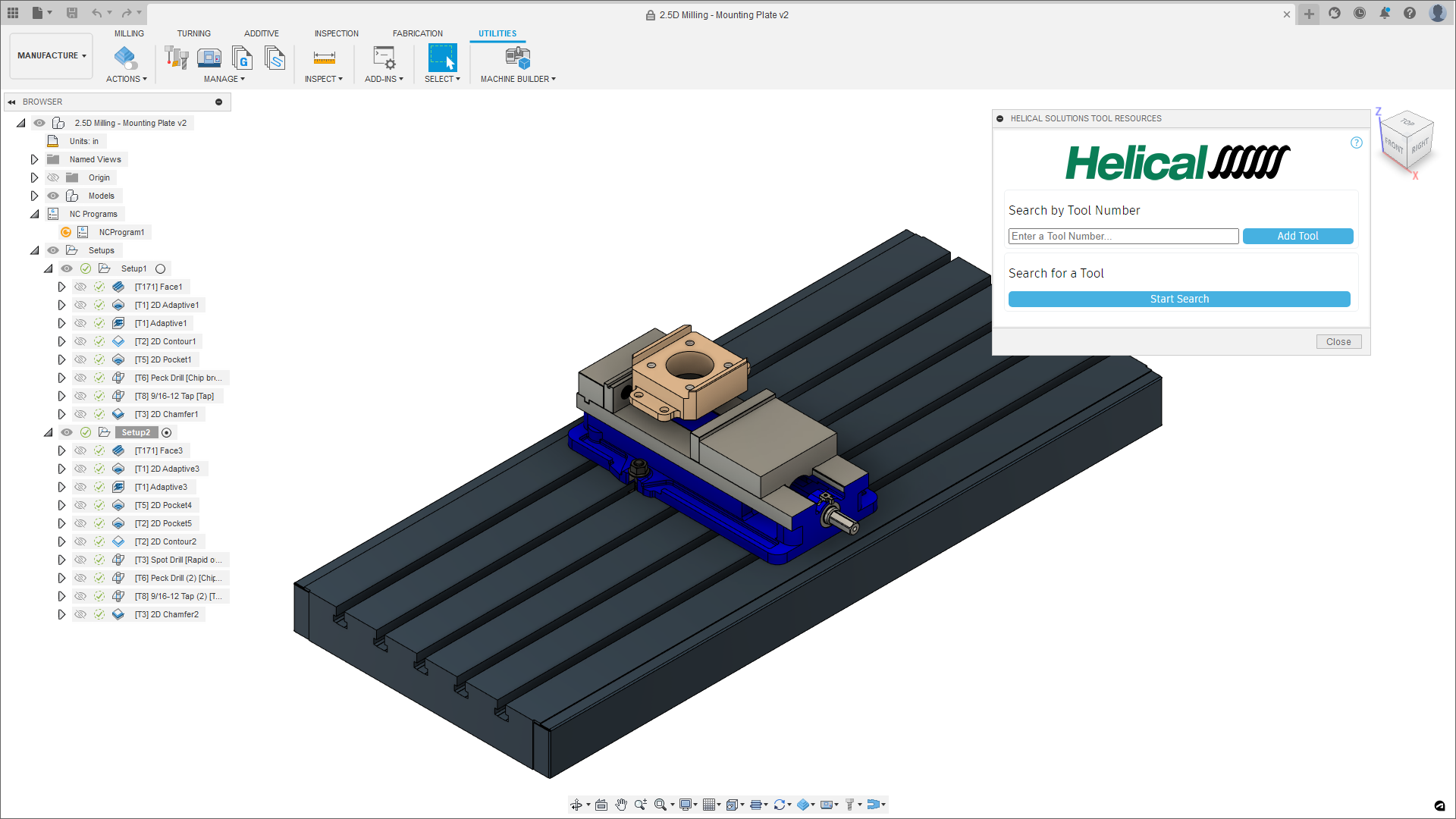
Task: Click the Helical help question mark icon
Action: click(x=1357, y=143)
